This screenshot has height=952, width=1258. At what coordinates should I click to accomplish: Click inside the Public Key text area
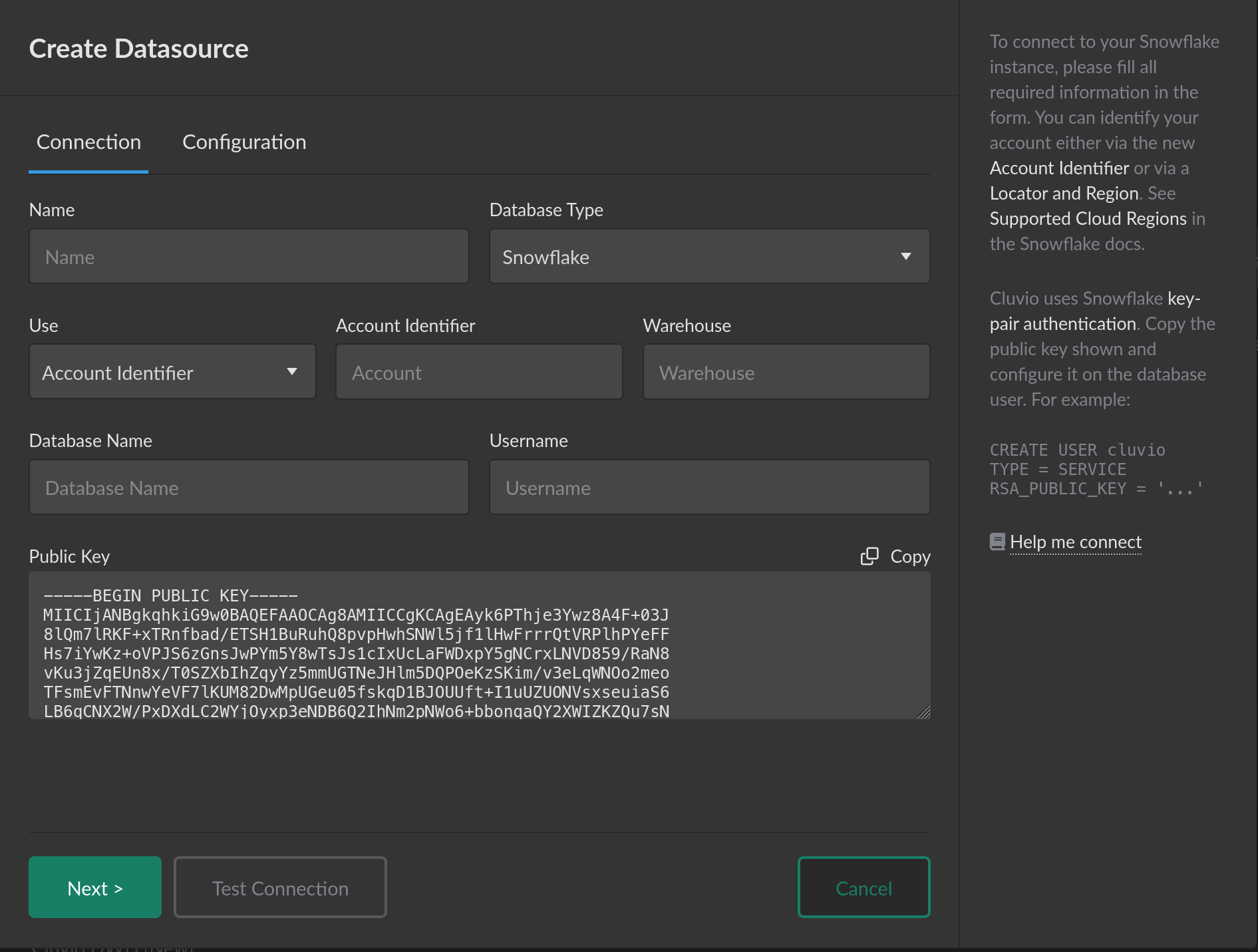coord(479,645)
